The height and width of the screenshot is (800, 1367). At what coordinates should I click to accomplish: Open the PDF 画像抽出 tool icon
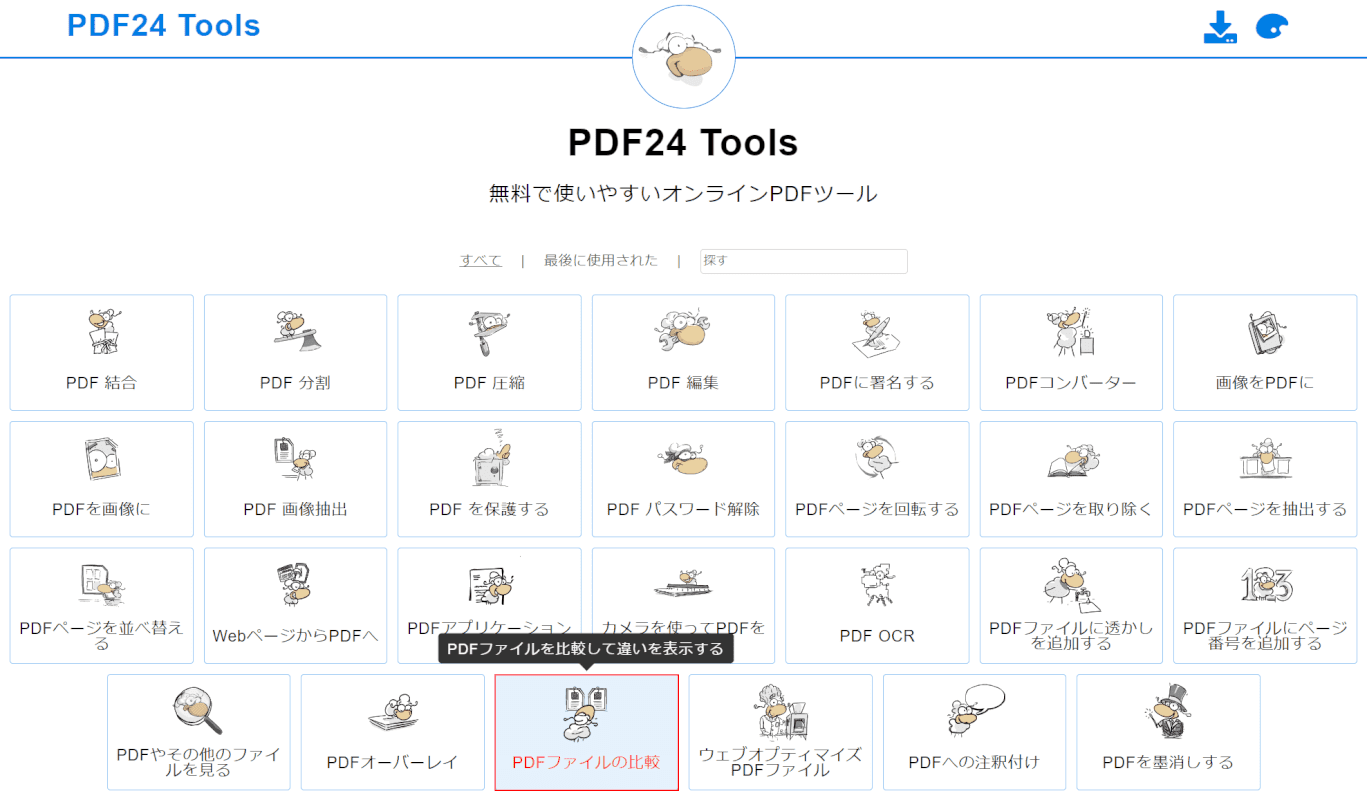click(x=295, y=460)
